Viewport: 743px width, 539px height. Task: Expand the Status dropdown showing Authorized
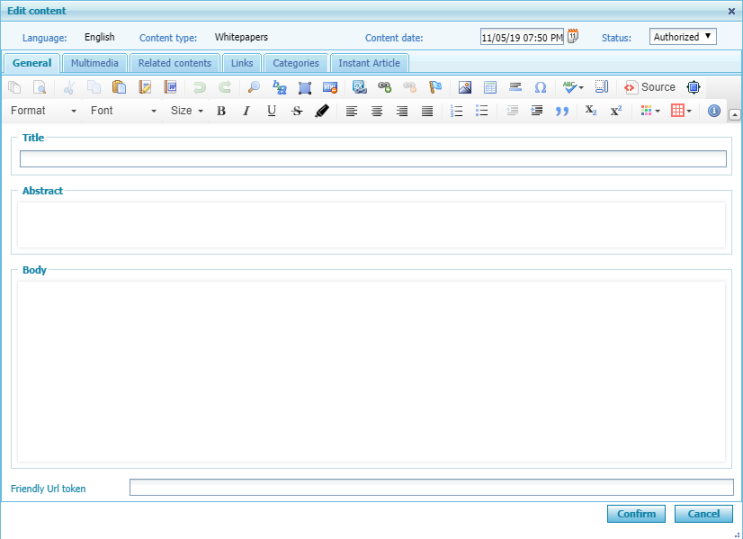683,37
